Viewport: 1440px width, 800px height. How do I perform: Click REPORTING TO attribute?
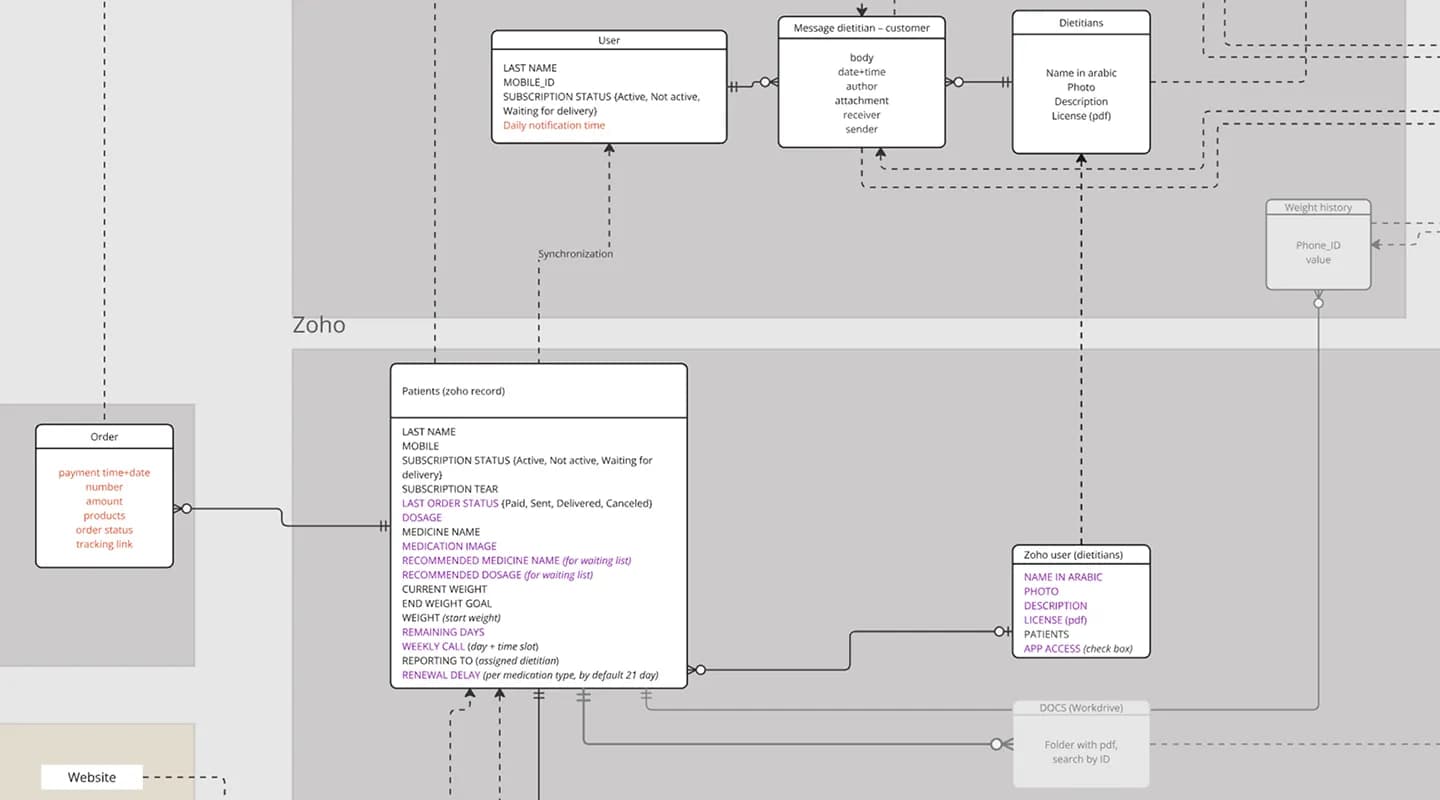tap(480, 661)
